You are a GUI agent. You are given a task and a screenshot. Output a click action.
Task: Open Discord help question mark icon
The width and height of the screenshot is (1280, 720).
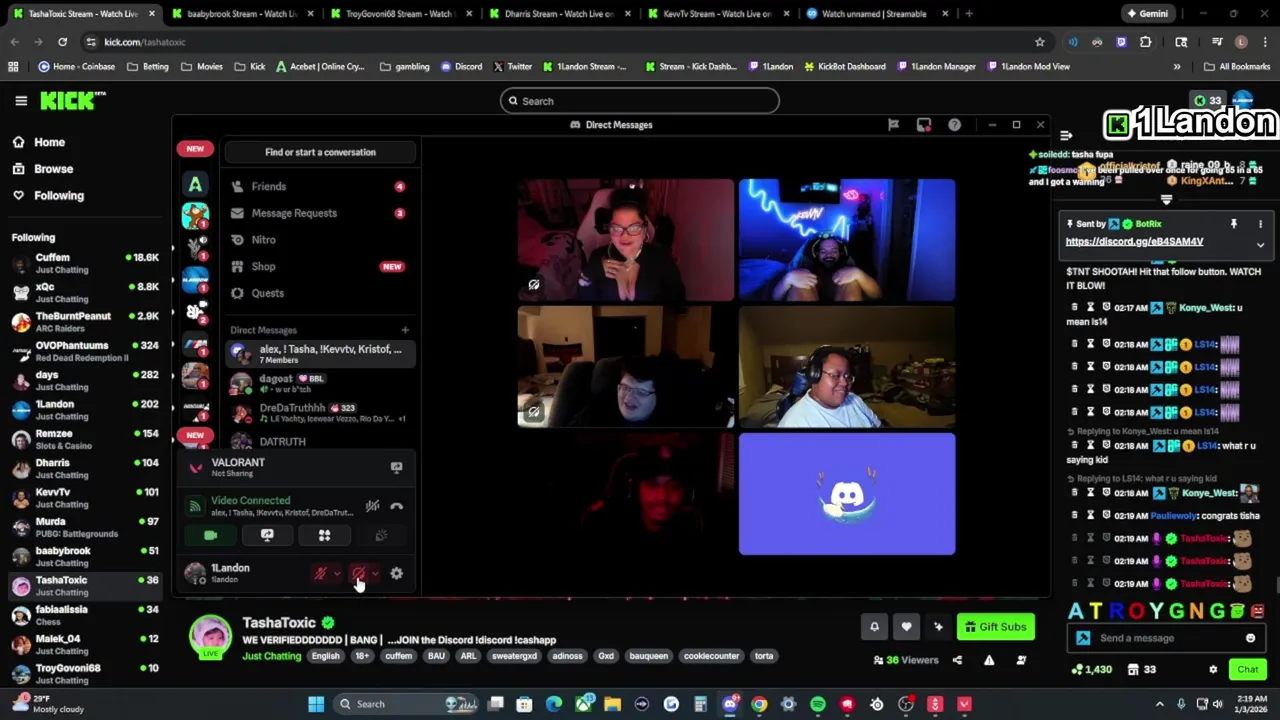[x=954, y=125]
